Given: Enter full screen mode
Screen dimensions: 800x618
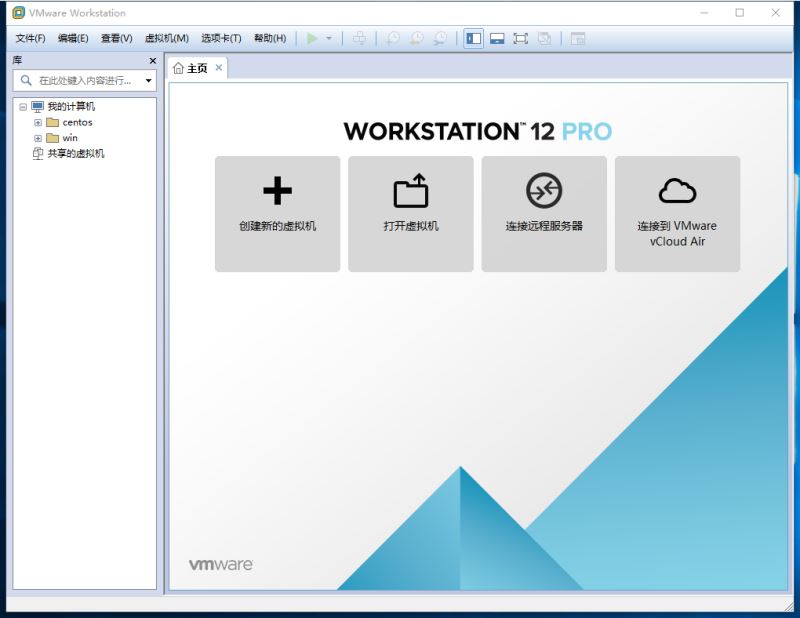Looking at the screenshot, I should click(521, 38).
